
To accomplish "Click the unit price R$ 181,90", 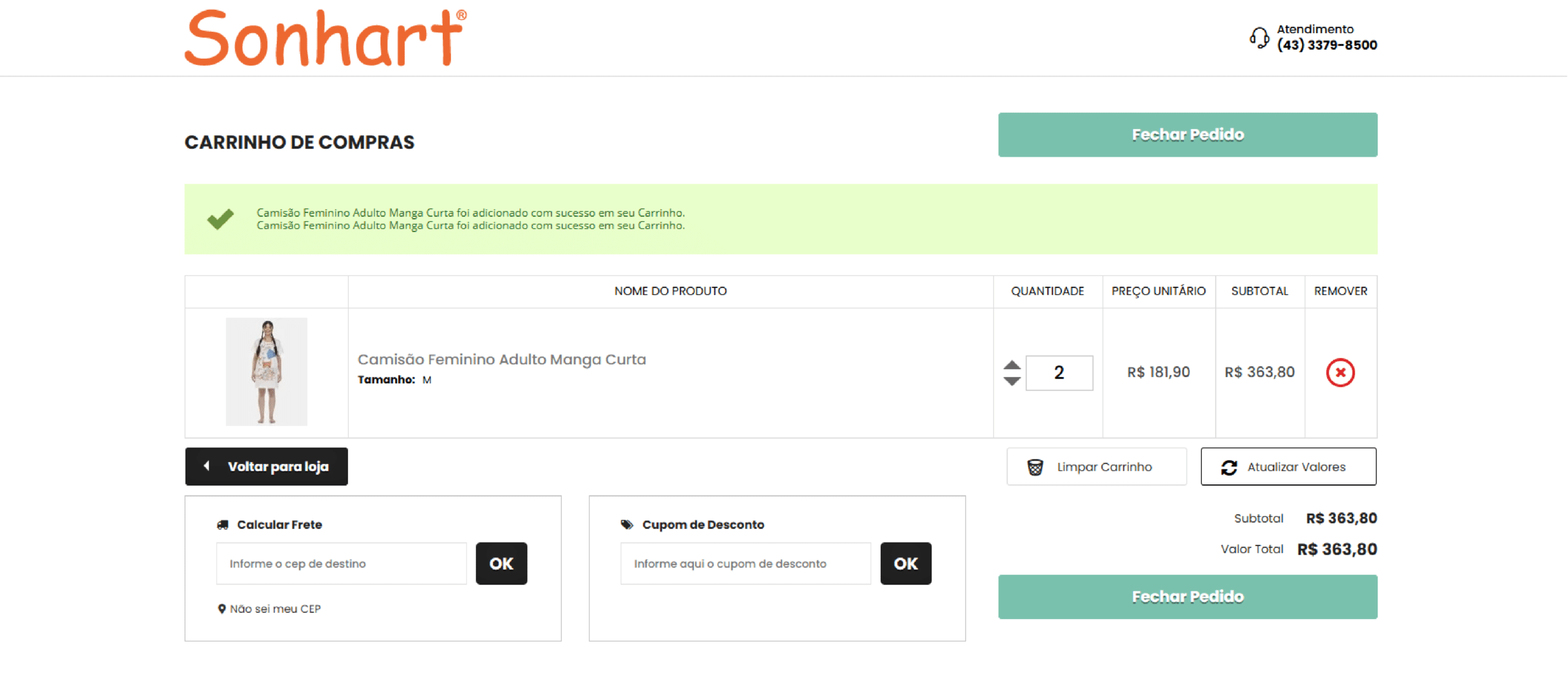I will pyautogui.click(x=1158, y=372).
